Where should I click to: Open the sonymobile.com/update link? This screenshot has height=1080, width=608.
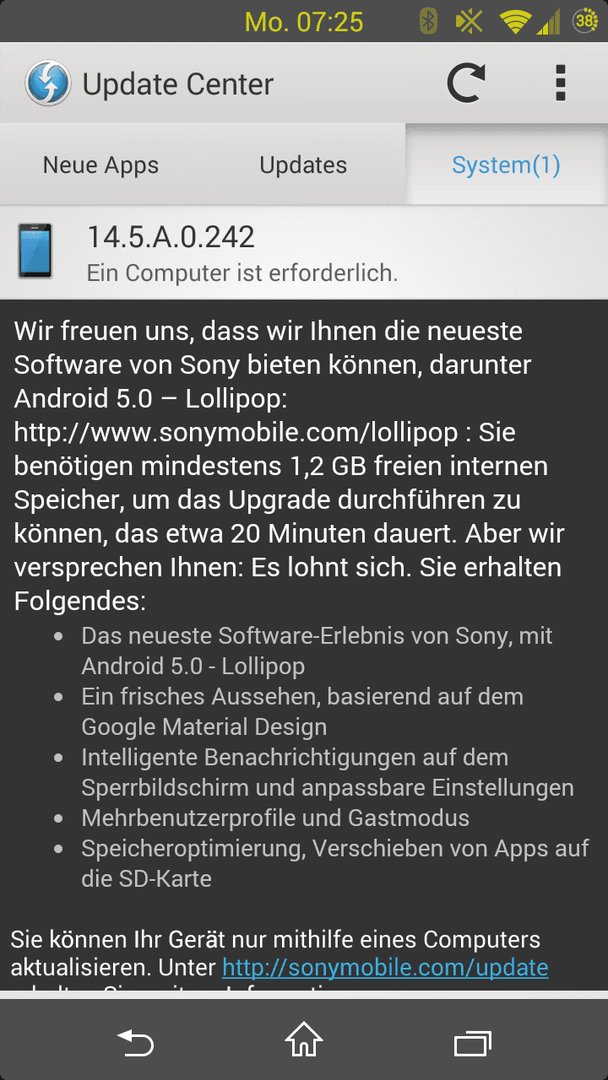385,967
